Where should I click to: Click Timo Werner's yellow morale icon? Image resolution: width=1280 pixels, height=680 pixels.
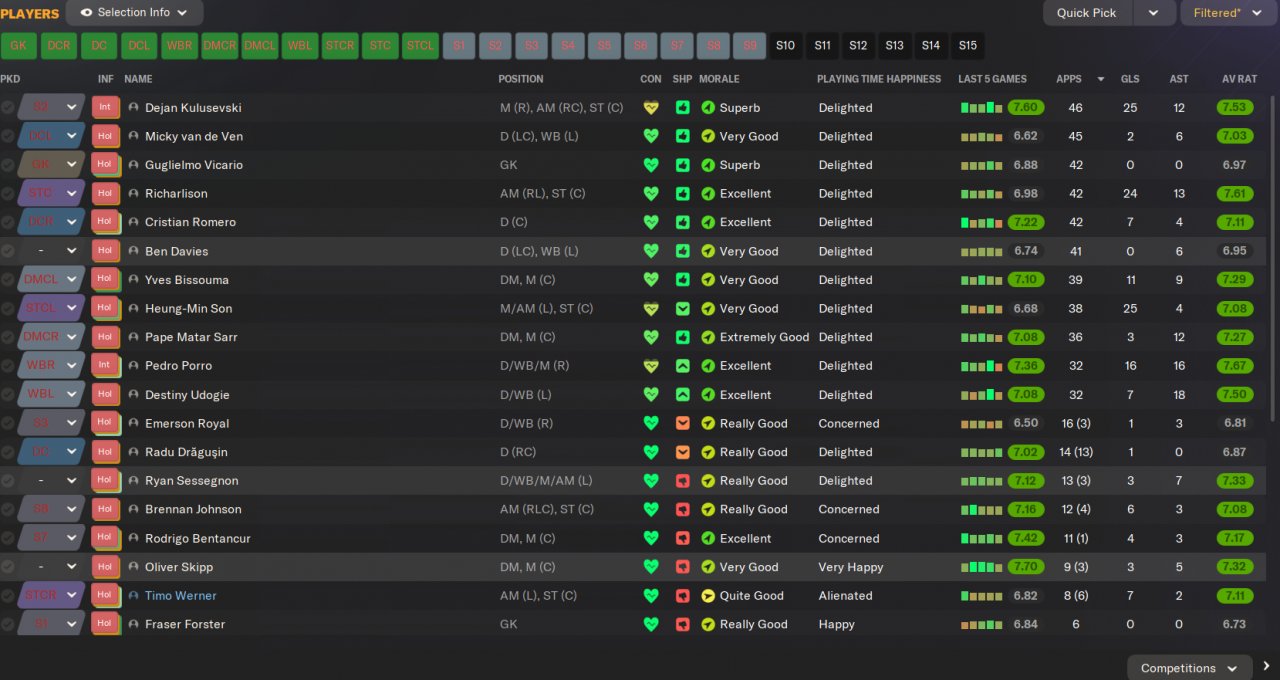click(708, 596)
